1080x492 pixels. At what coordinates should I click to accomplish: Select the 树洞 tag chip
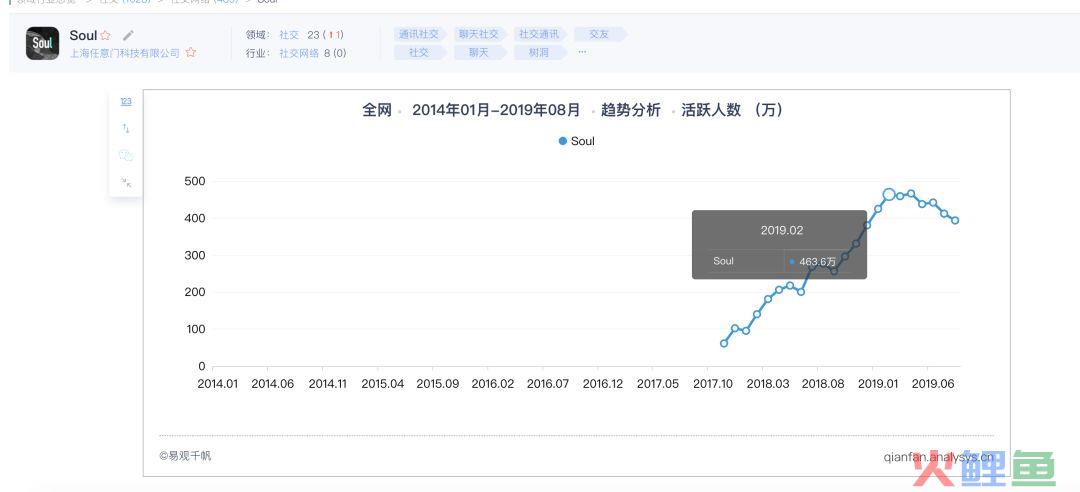tap(539, 52)
